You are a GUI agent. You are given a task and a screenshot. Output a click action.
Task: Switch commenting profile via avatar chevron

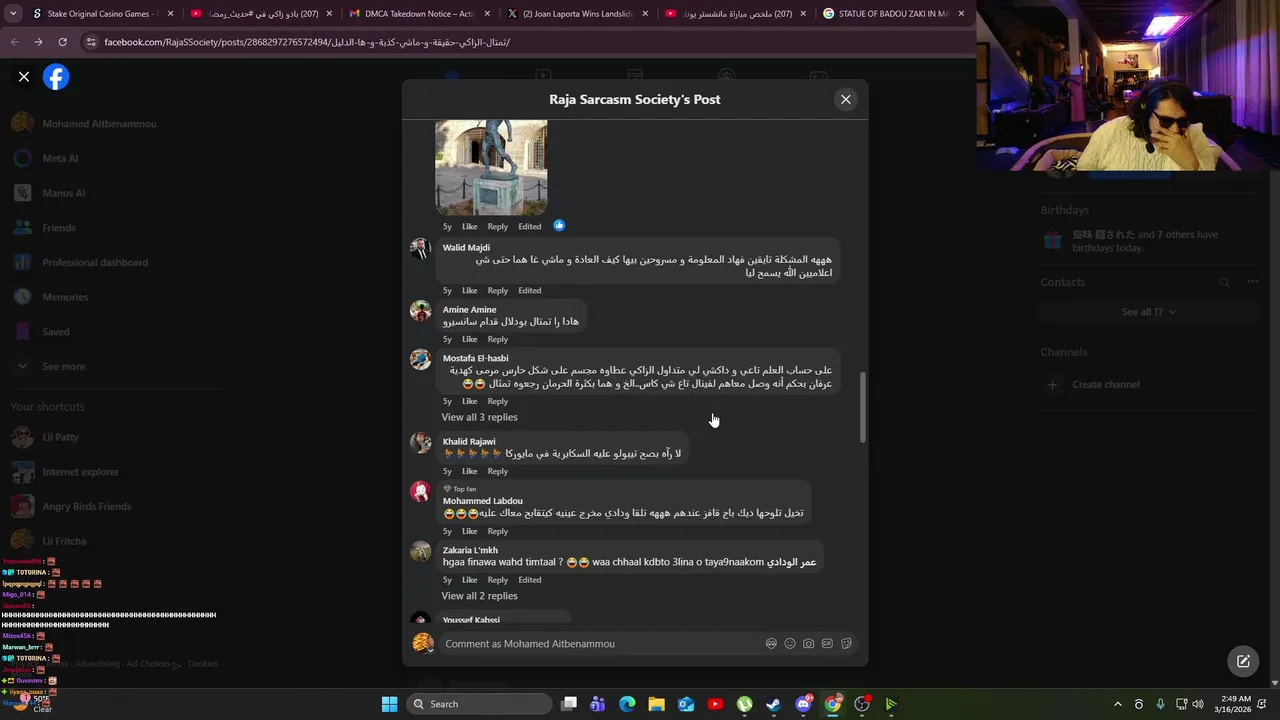431,649
